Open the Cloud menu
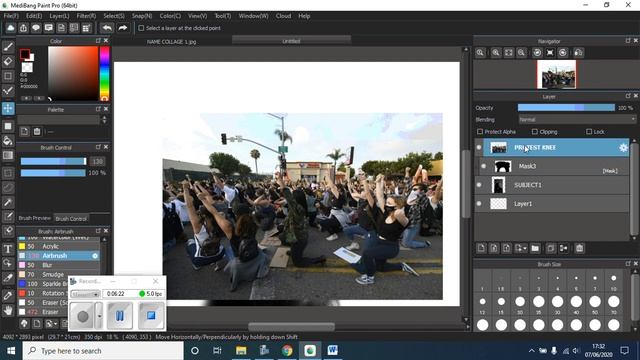 click(x=283, y=16)
